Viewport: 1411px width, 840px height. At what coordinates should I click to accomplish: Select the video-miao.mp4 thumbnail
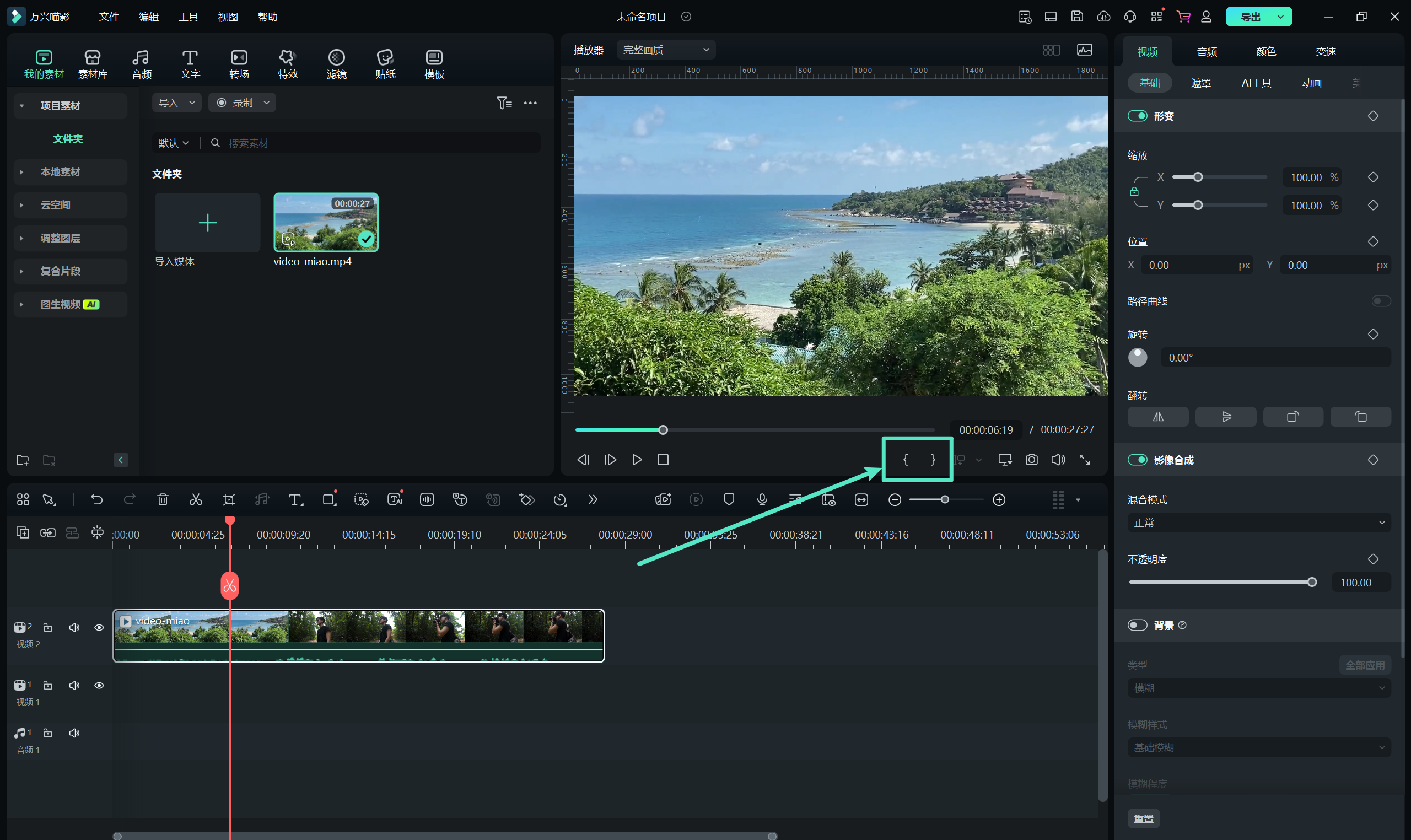(325, 223)
